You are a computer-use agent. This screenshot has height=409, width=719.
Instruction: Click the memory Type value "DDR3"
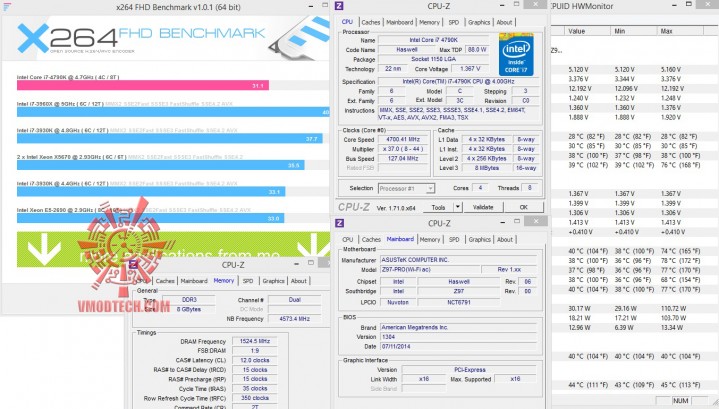pos(189,300)
